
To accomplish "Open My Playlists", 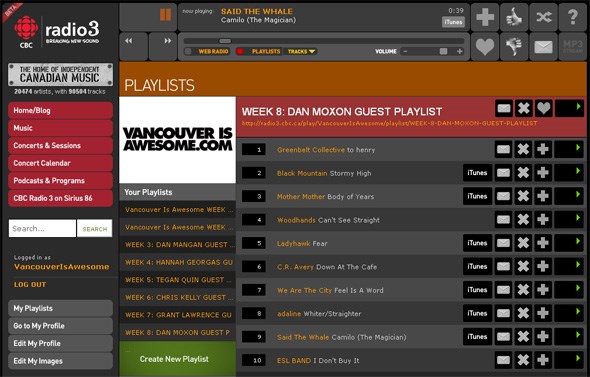I will click(x=60, y=308).
